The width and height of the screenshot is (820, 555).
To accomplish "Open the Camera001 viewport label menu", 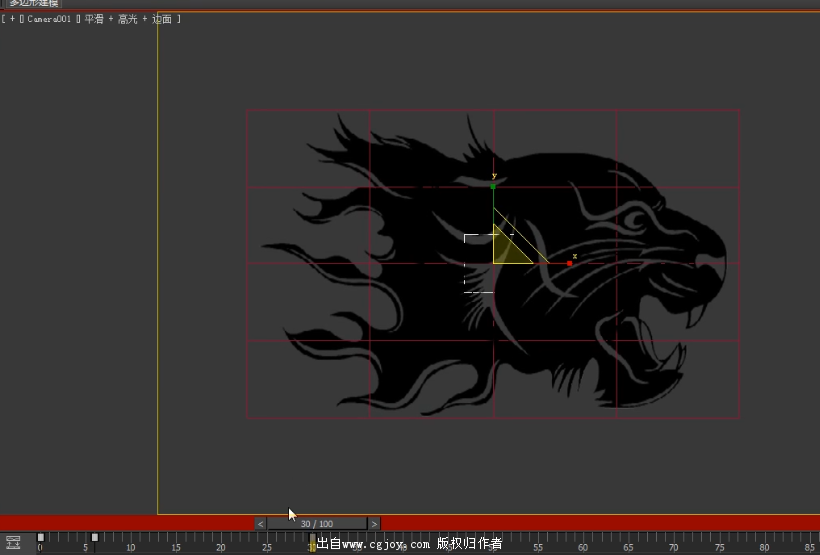I will [50, 19].
